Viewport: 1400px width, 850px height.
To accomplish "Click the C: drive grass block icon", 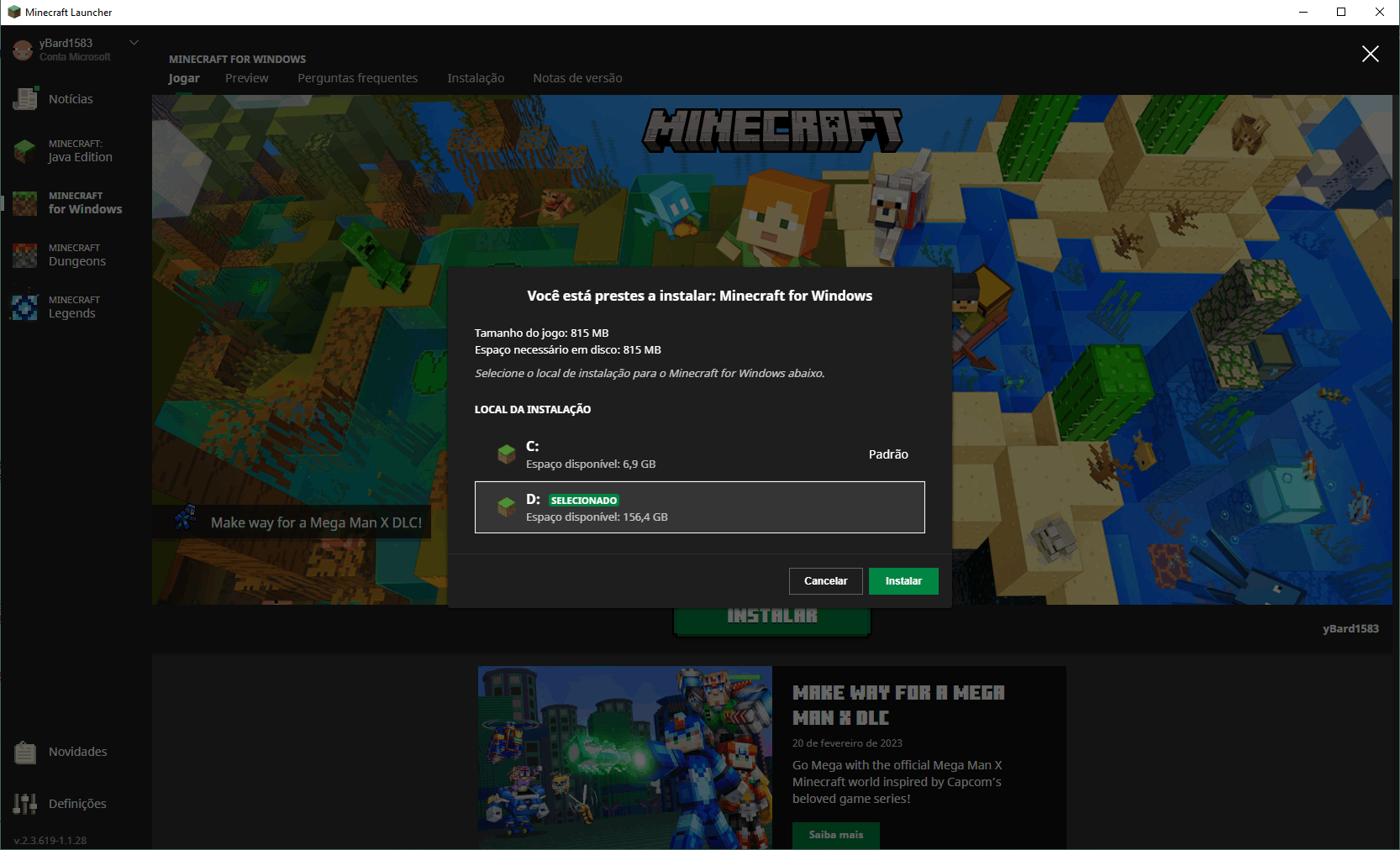I will pyautogui.click(x=507, y=454).
